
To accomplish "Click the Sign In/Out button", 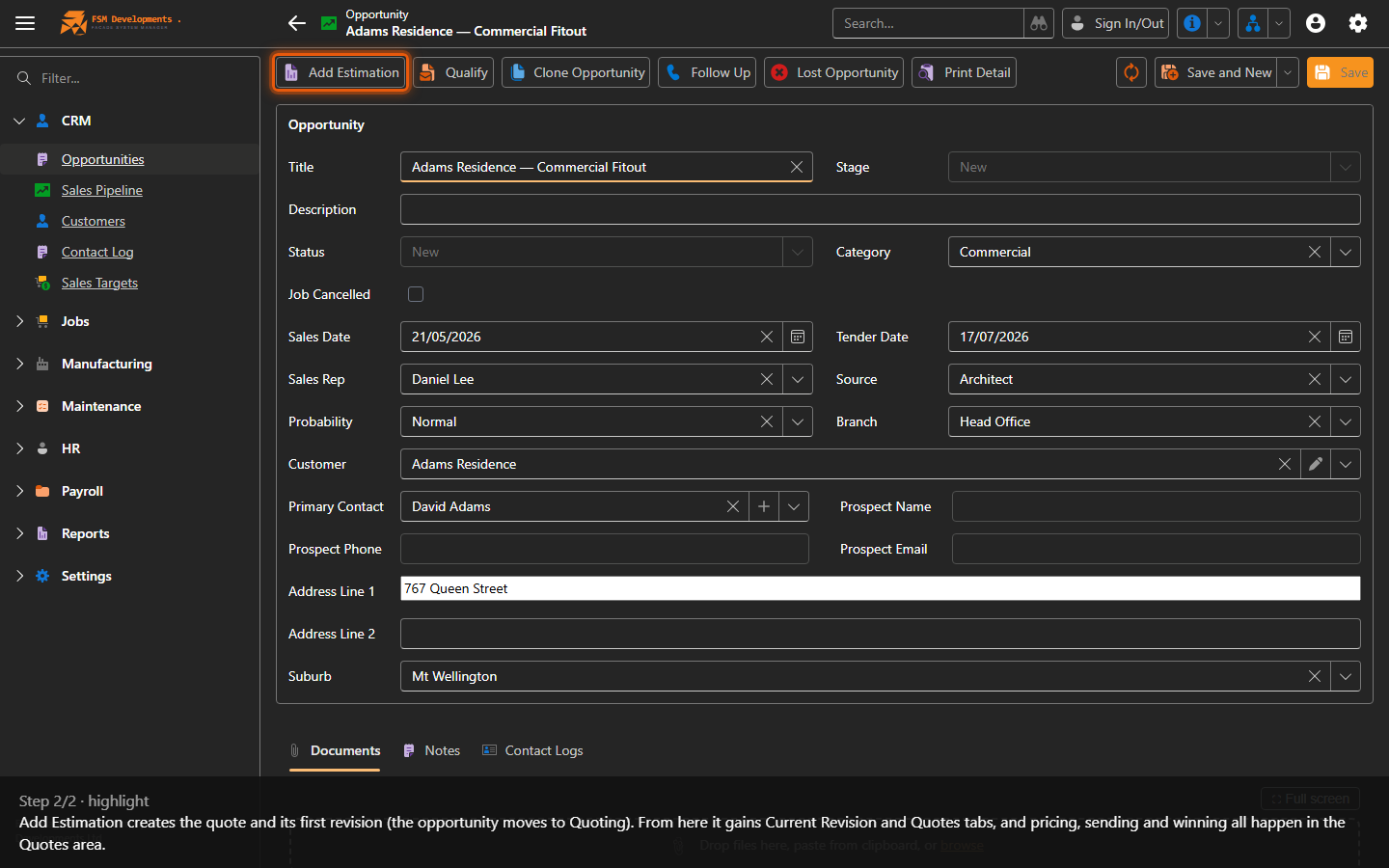I will (1116, 23).
